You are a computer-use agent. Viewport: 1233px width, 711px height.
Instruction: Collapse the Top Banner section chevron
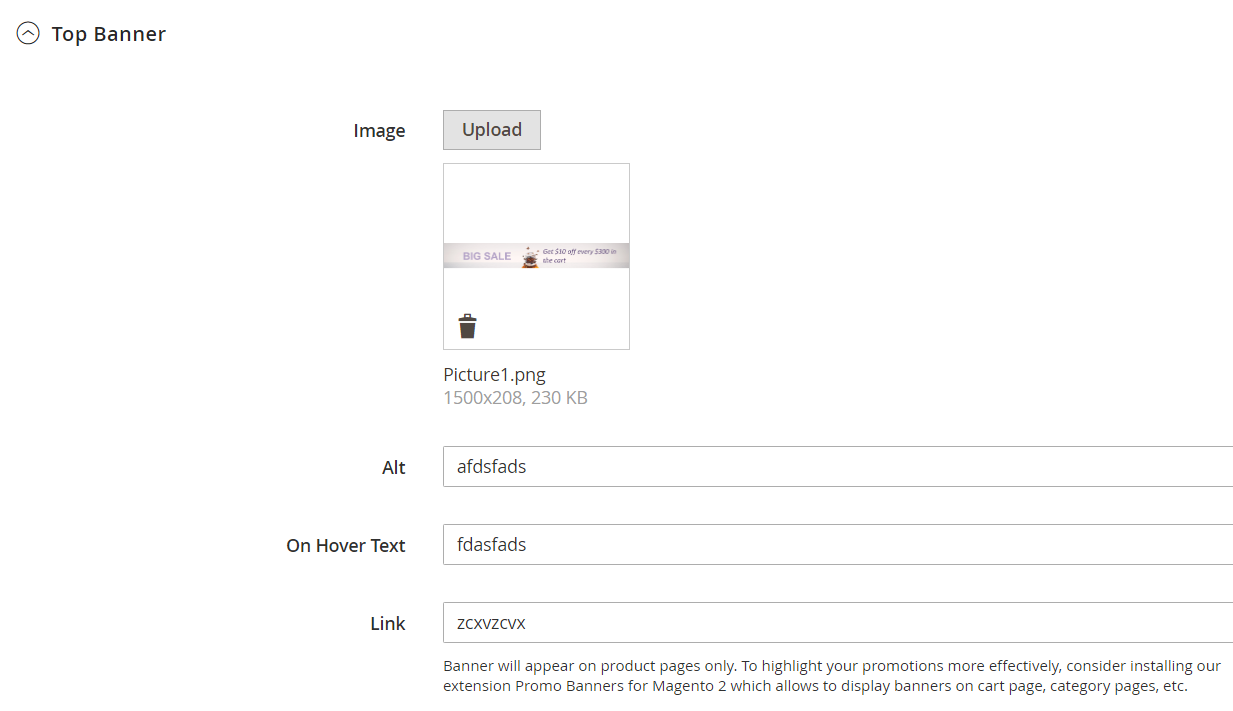point(28,34)
